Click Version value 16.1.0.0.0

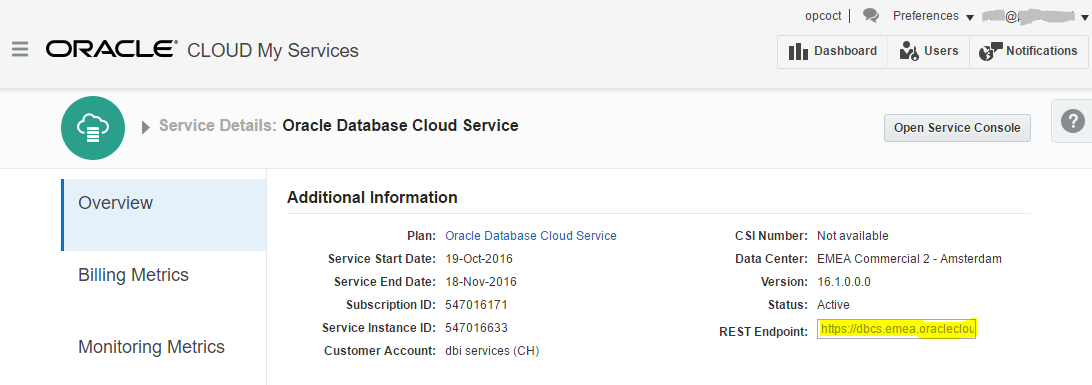point(843,282)
